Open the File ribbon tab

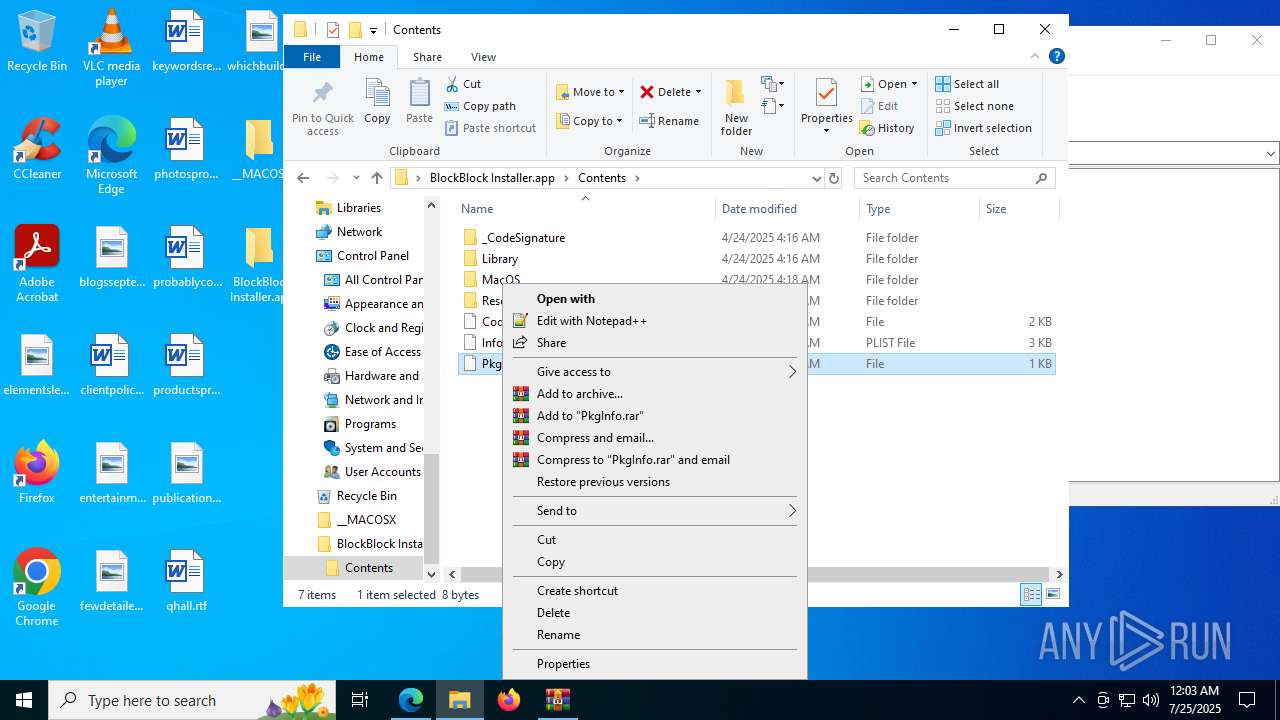pyautogui.click(x=312, y=57)
